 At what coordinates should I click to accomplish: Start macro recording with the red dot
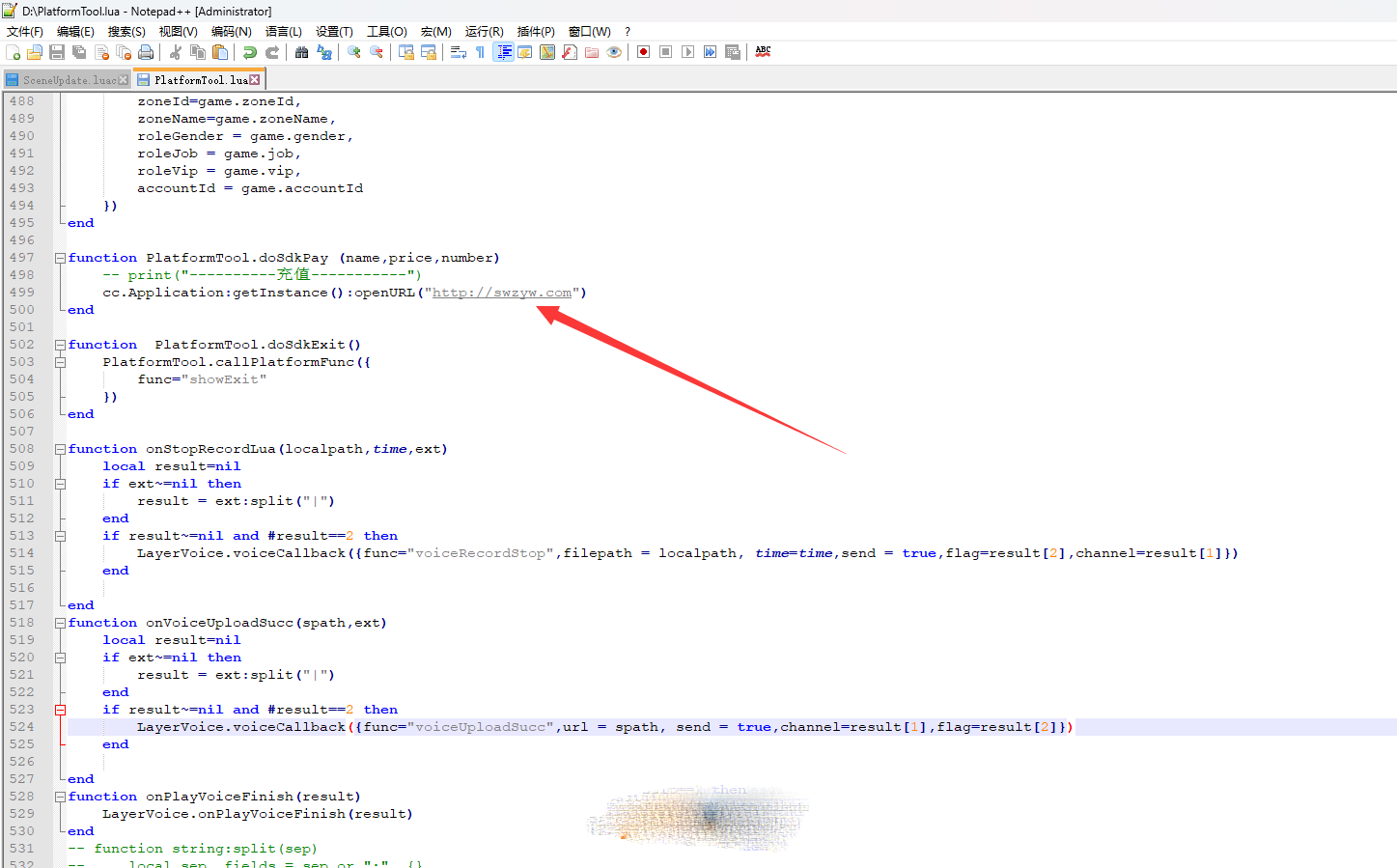[x=644, y=52]
